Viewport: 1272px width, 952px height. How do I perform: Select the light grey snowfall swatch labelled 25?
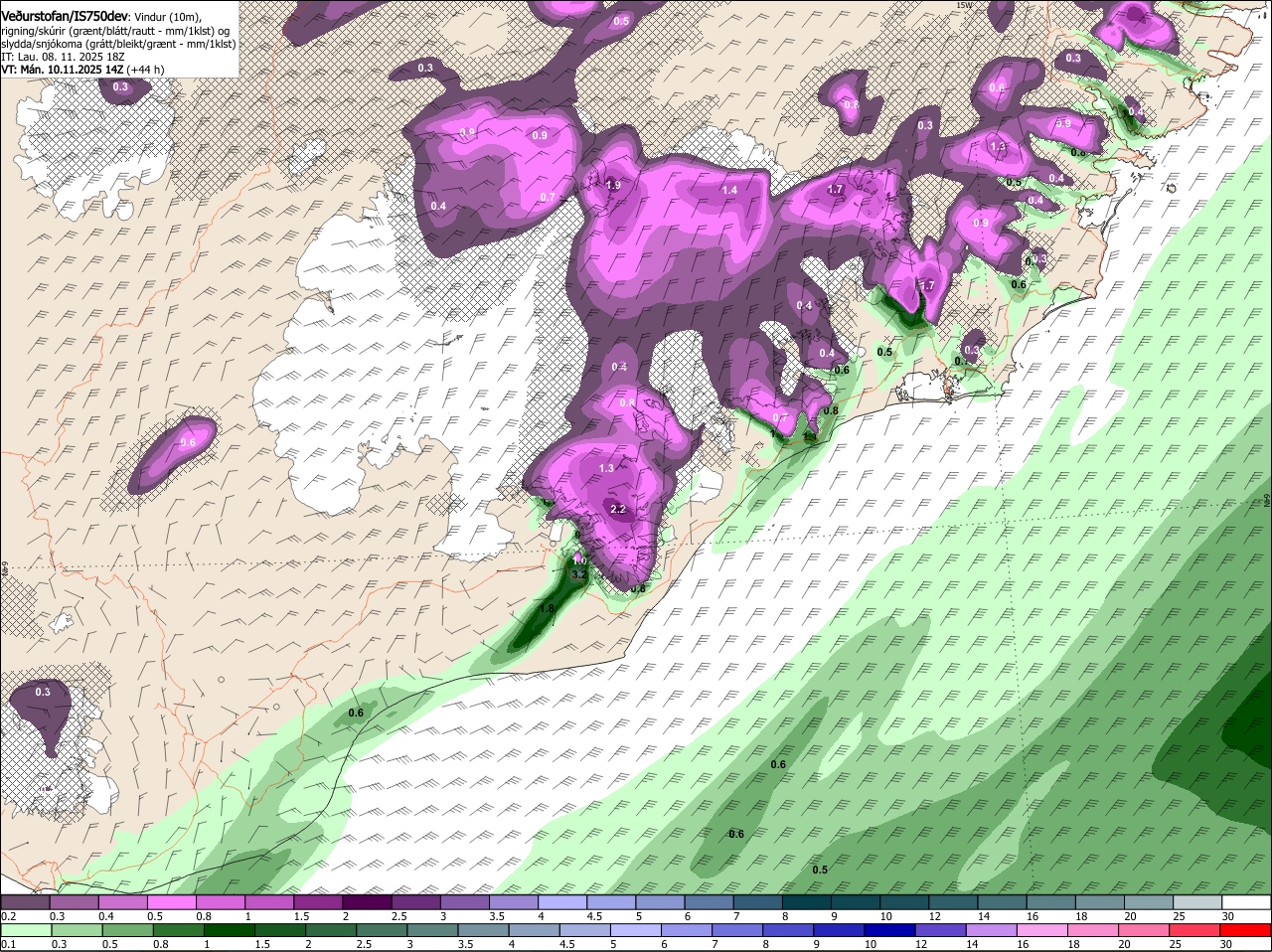pos(1196,901)
